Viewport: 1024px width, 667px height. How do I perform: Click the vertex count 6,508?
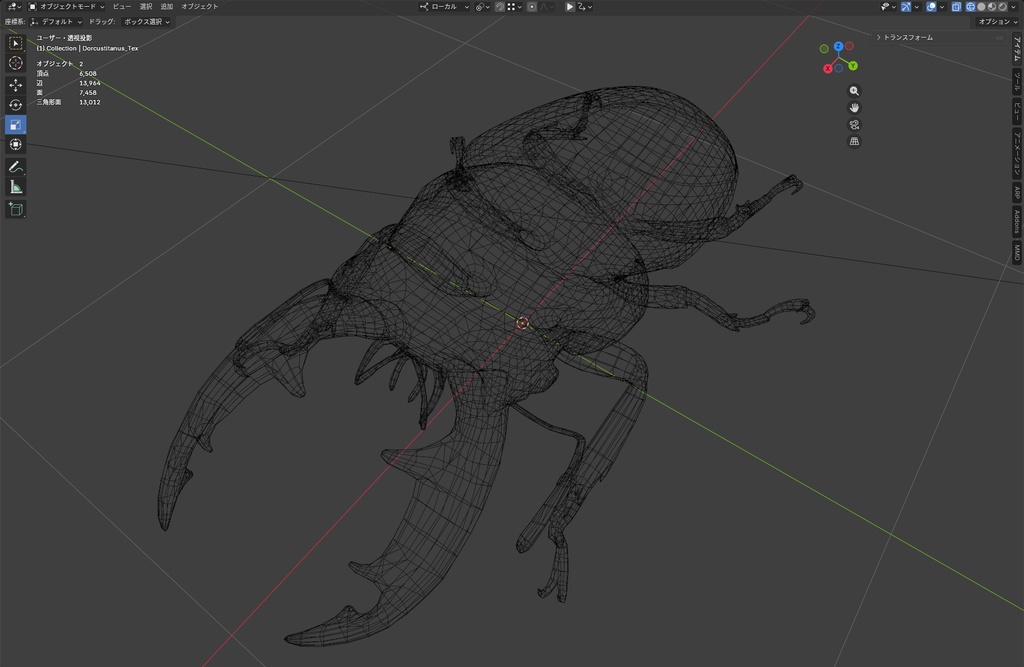[88, 74]
